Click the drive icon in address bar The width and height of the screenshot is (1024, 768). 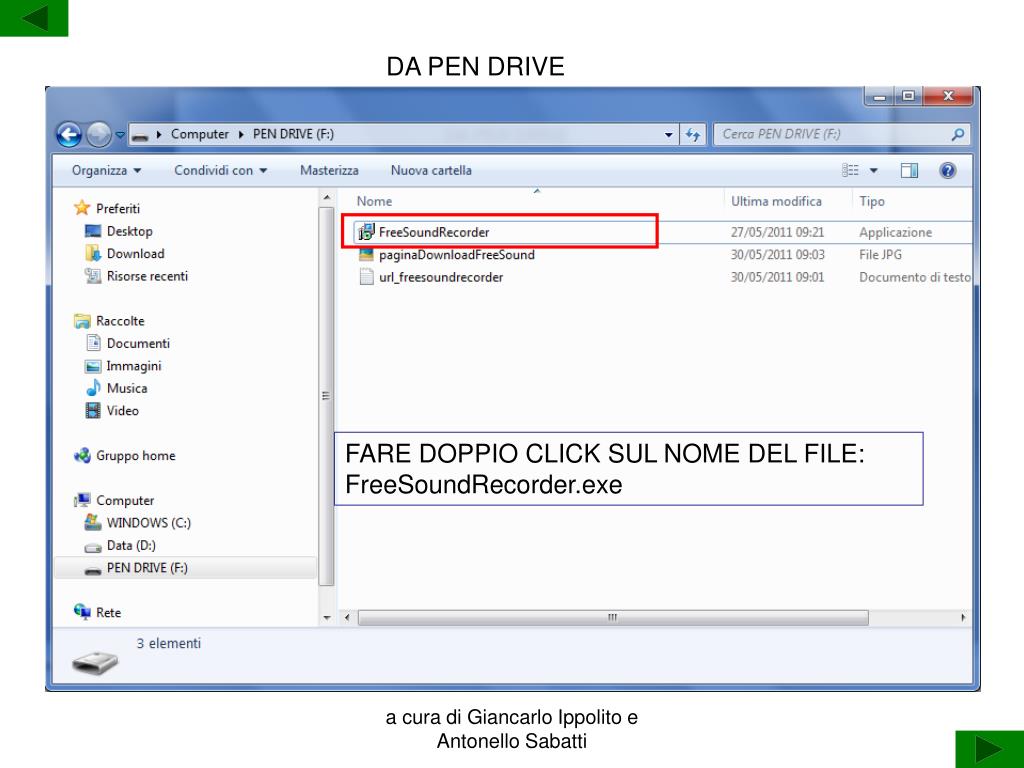(x=139, y=136)
